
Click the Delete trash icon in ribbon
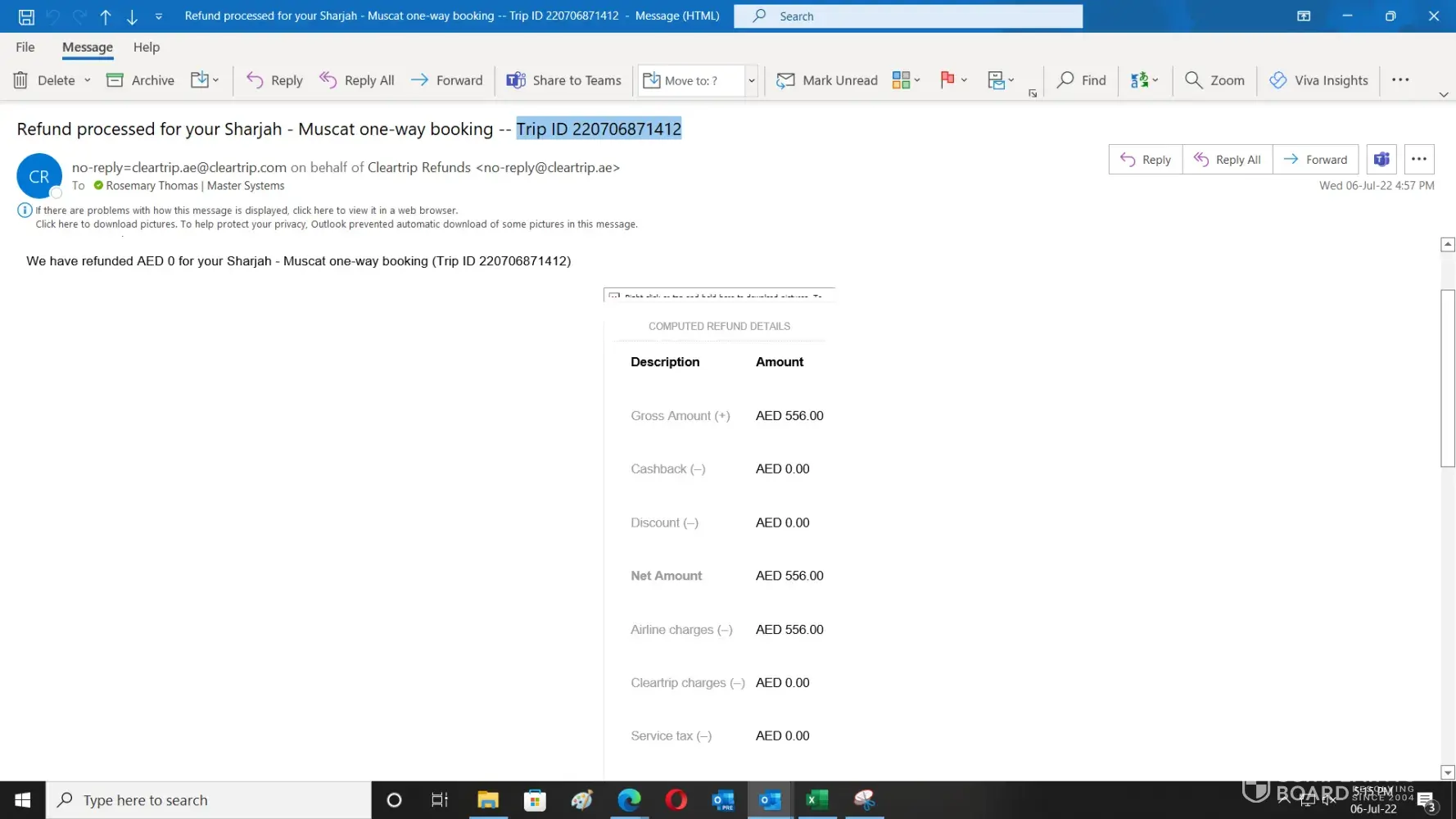click(21, 80)
